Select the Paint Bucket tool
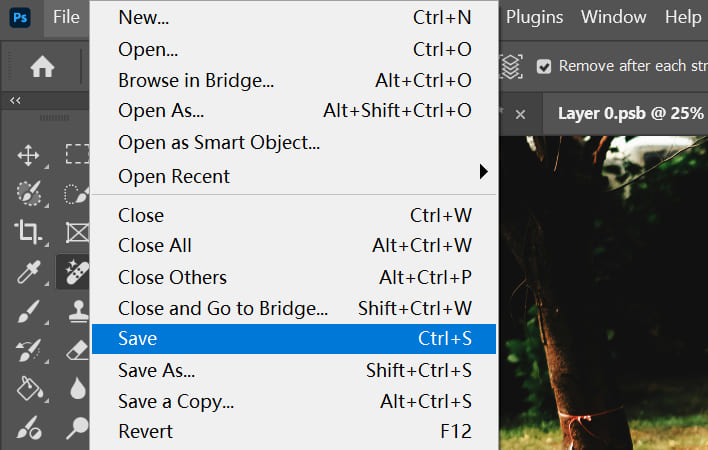 29,388
